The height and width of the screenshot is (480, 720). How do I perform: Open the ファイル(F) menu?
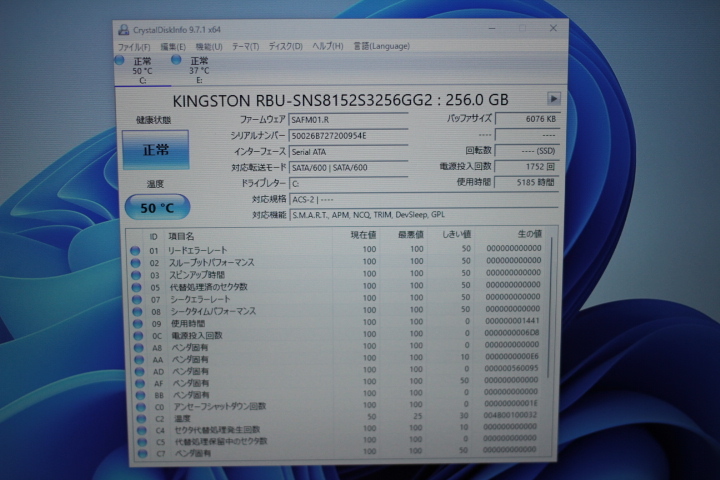click(x=134, y=47)
